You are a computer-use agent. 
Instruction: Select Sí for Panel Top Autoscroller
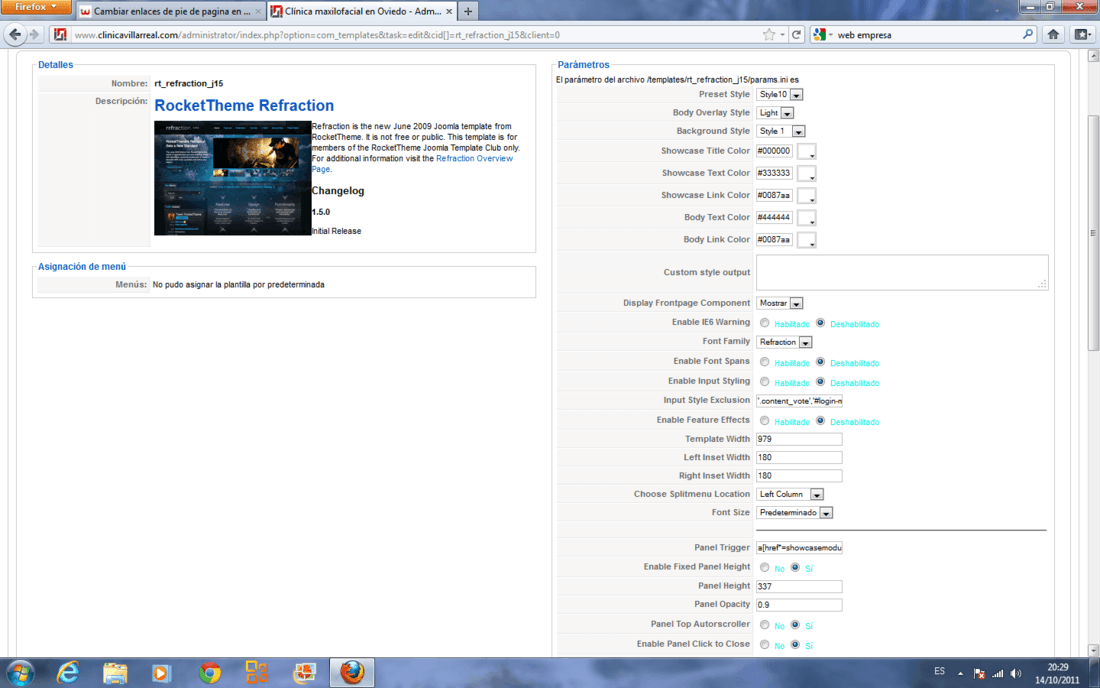795,625
